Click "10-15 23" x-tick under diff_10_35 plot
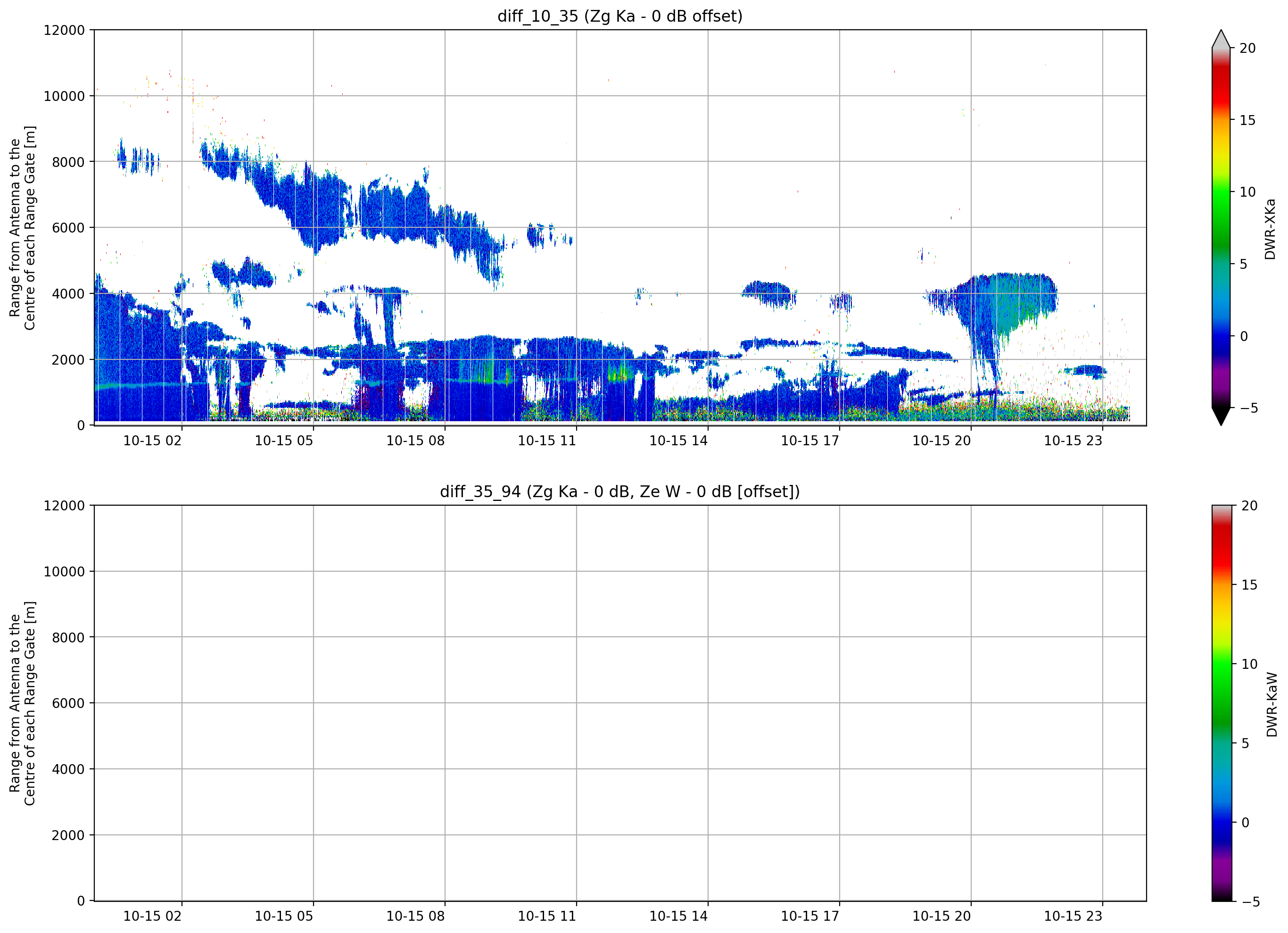This screenshot has height=933, width=1288. coord(1073,441)
